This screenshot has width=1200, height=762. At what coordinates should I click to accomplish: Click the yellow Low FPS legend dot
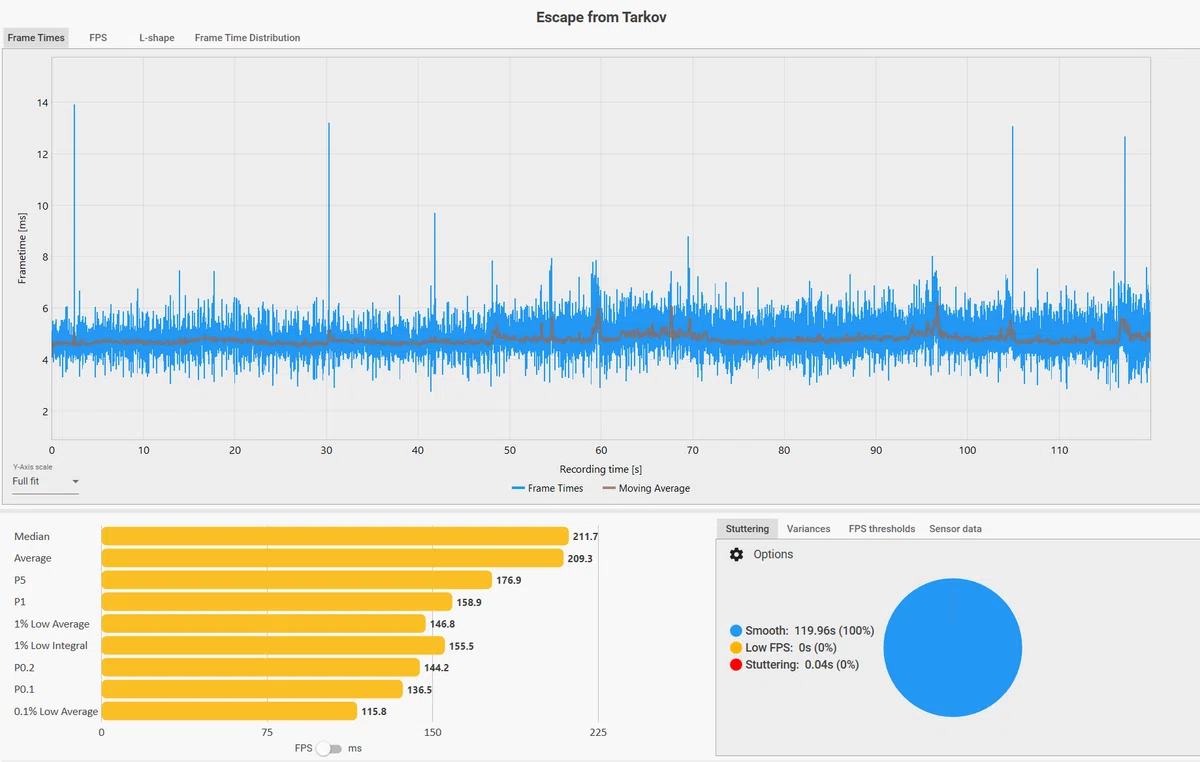coord(736,648)
